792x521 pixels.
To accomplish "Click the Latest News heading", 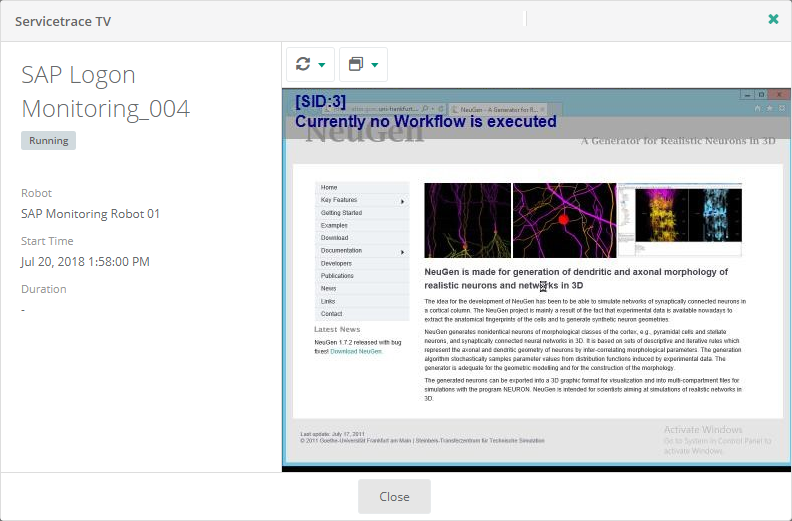I will click(x=337, y=329).
